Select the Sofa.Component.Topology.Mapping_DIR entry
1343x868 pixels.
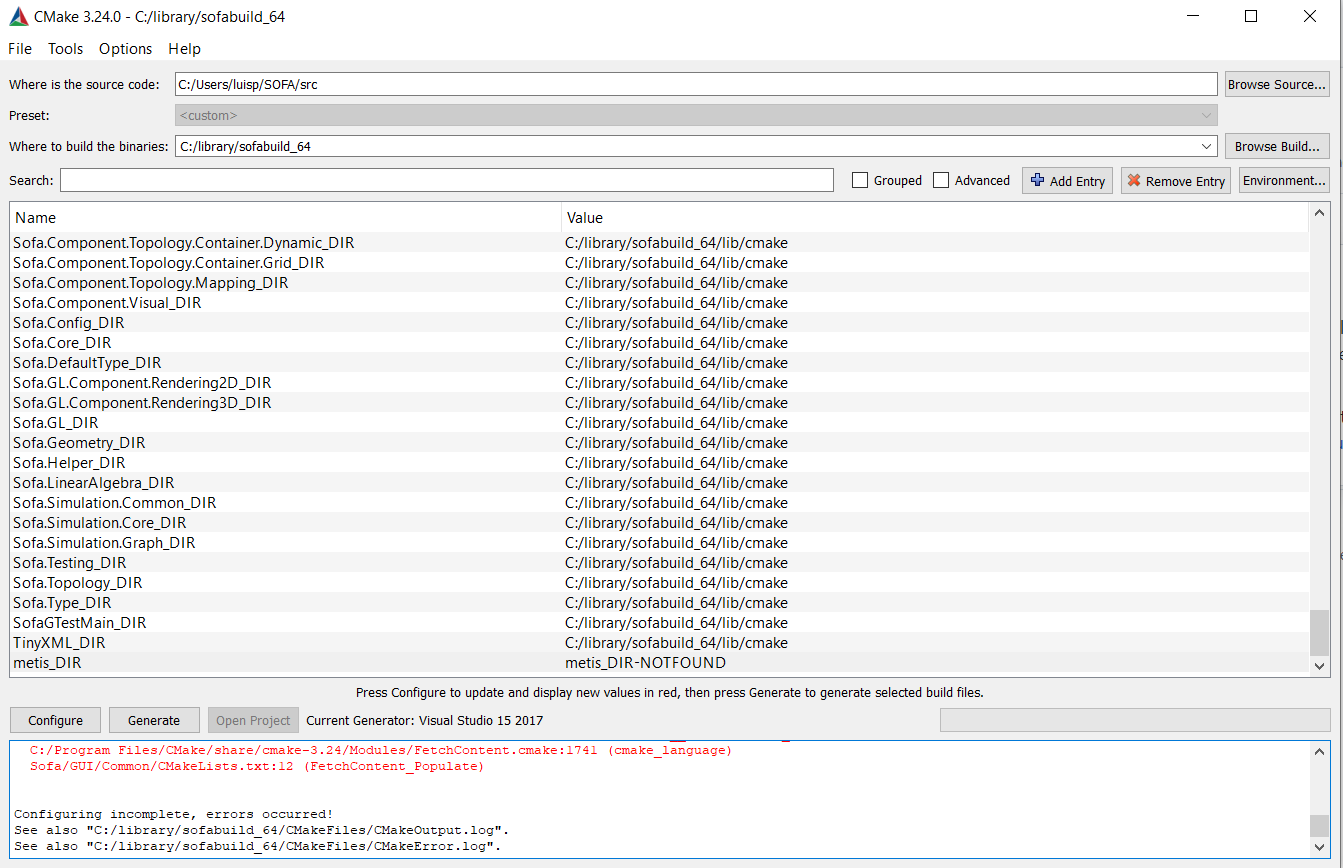tap(151, 283)
